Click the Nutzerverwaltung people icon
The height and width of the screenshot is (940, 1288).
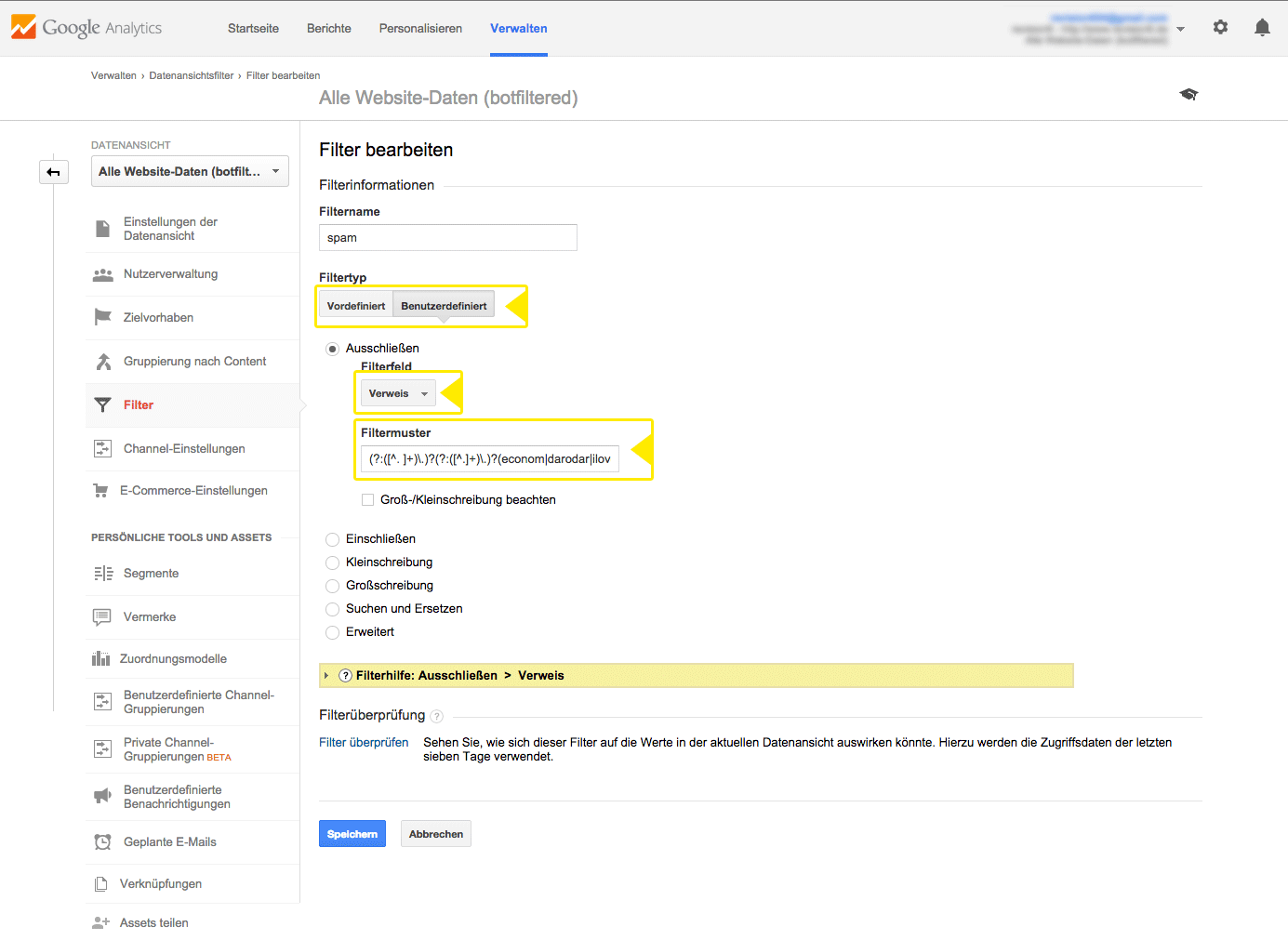(x=102, y=274)
